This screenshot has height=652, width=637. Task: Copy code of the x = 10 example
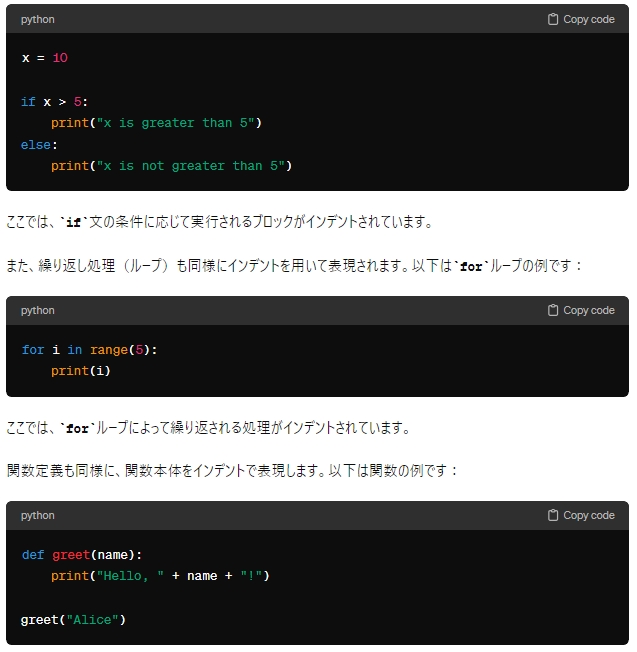click(581, 19)
